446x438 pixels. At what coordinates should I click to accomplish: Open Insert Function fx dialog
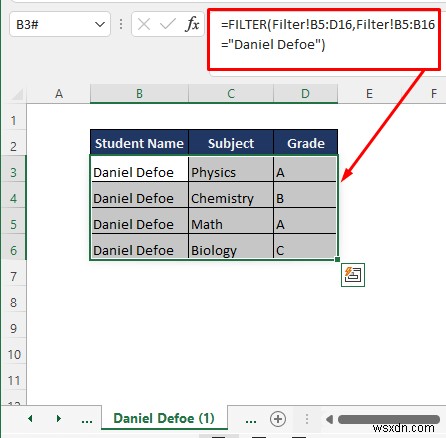point(192,24)
